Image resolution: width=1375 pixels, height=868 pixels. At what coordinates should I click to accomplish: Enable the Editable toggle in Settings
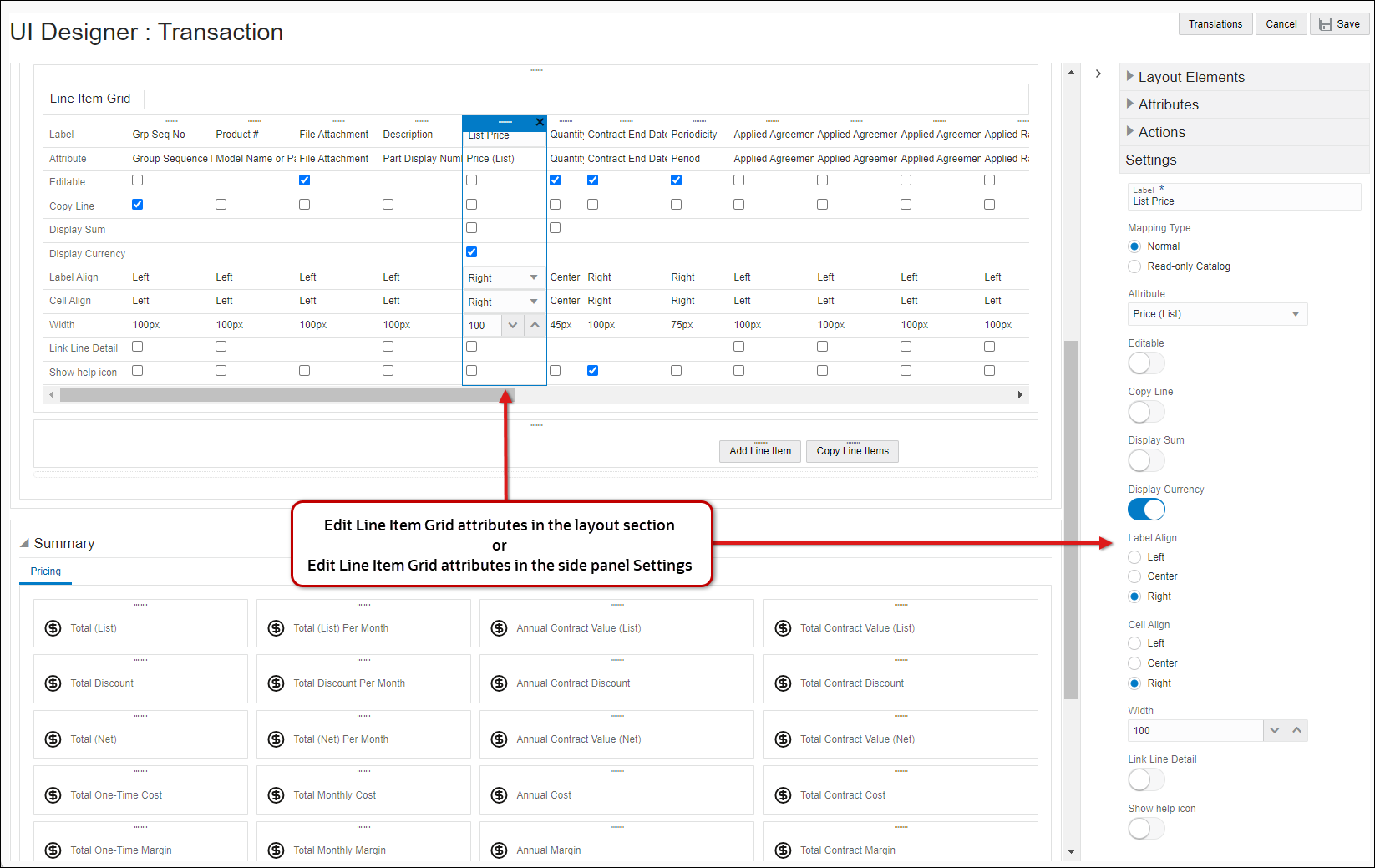point(1146,363)
